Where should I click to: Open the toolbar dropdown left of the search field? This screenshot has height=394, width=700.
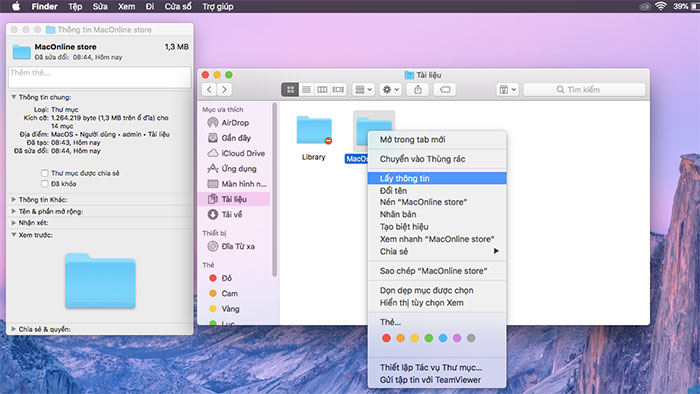pos(507,90)
